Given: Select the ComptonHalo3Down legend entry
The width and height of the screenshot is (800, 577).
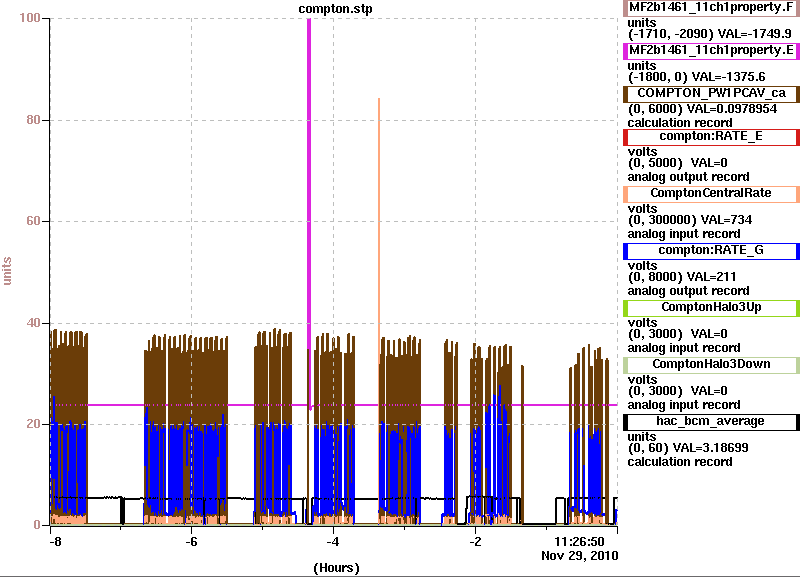Looking at the screenshot, I should (711, 364).
